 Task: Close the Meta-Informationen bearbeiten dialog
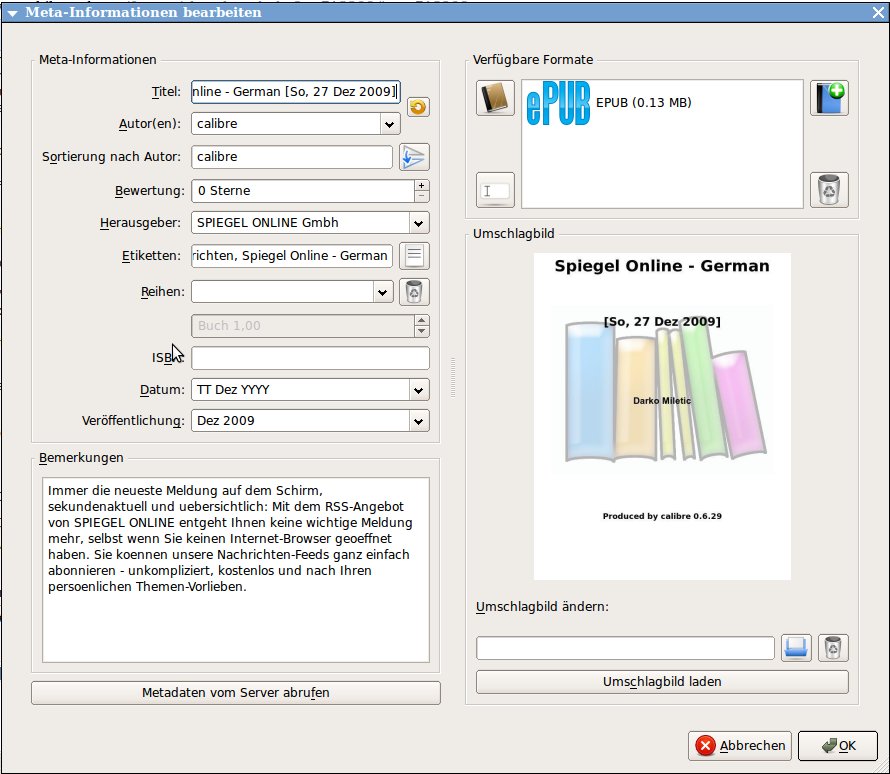[x=878, y=12]
